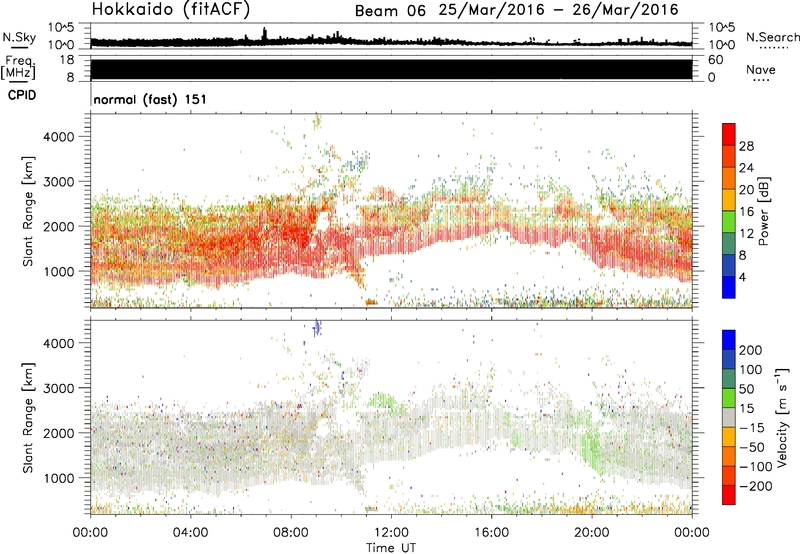Click the '4' tick on power colorbar
Screen dimensions: 800x554
pos(743,277)
